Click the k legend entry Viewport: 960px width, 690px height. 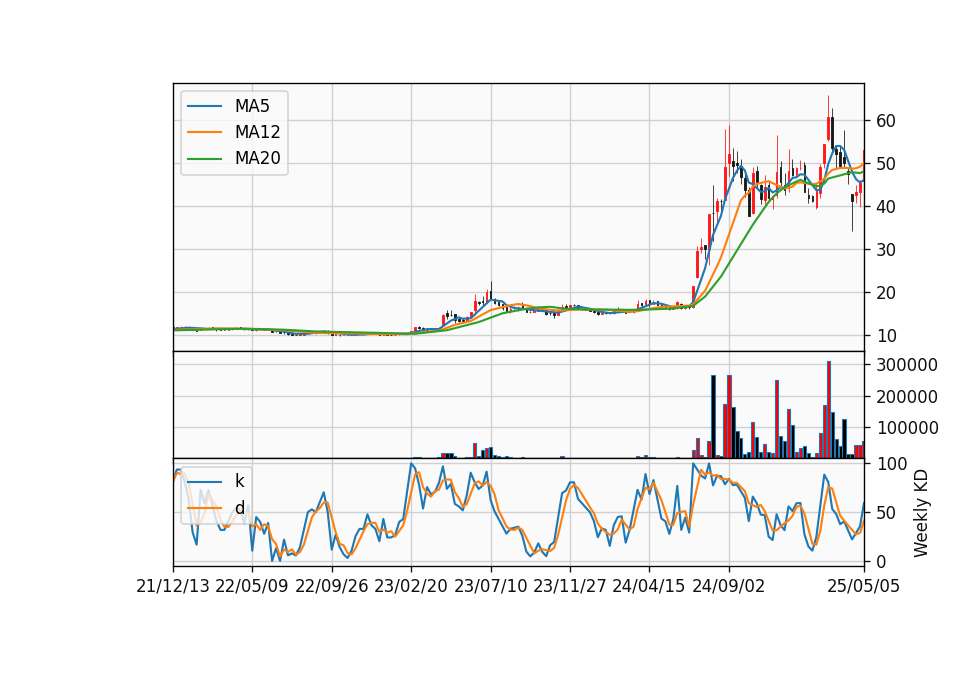(x=216, y=481)
